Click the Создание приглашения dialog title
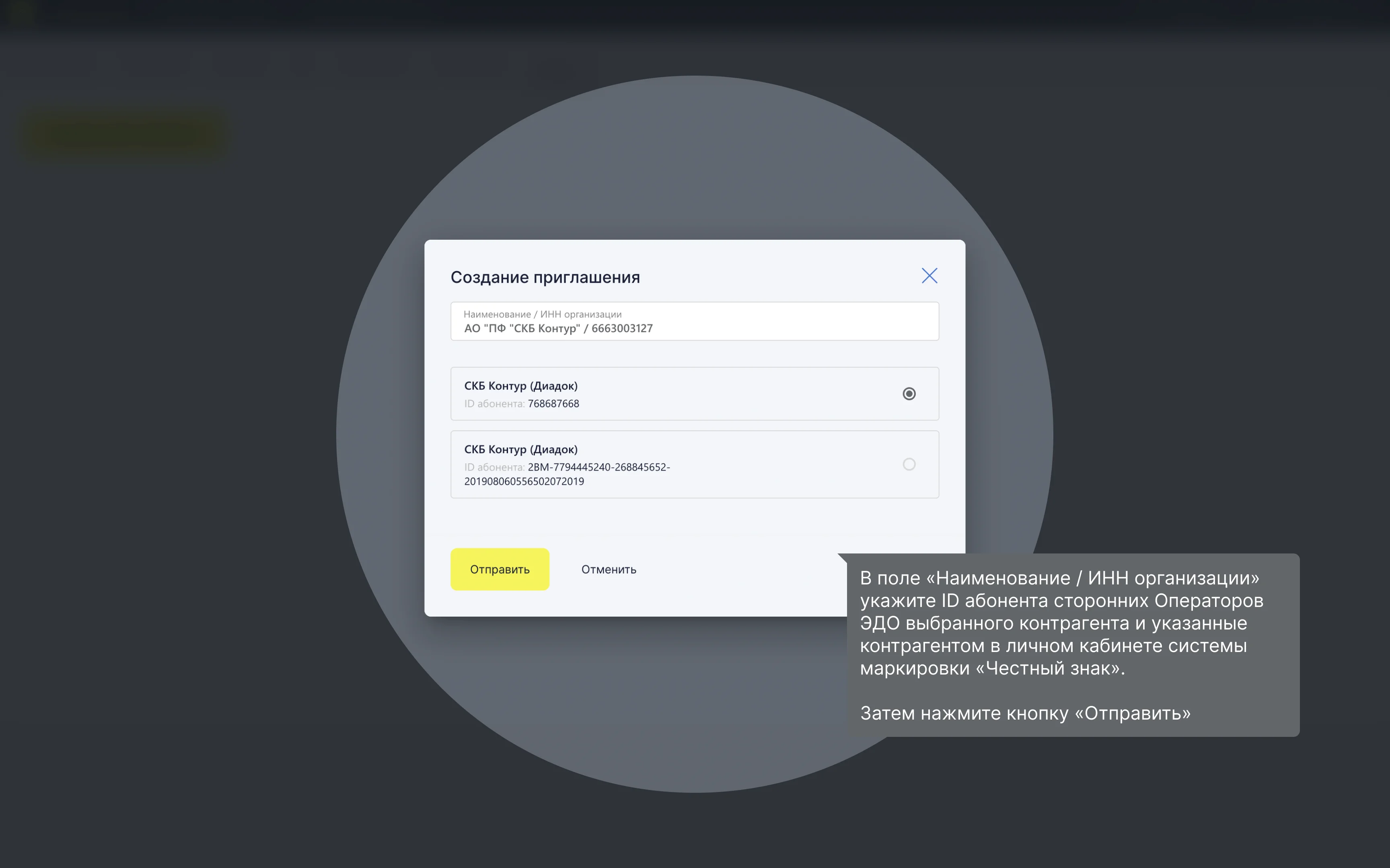The width and height of the screenshot is (1390, 868). 545,277
